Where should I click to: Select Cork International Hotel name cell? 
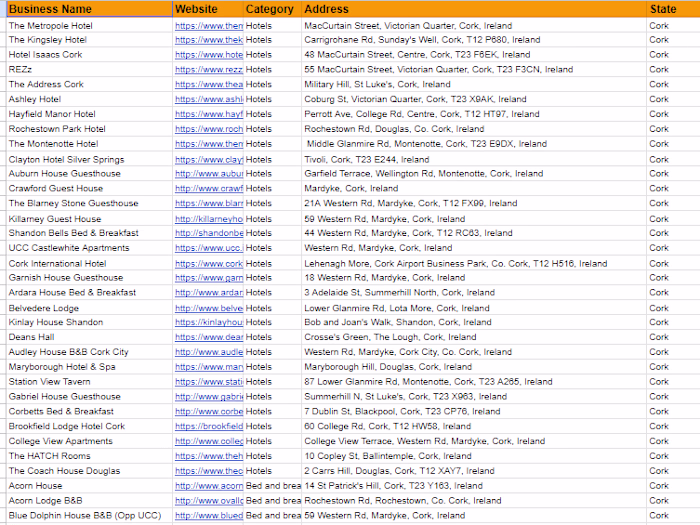[x=89, y=264]
